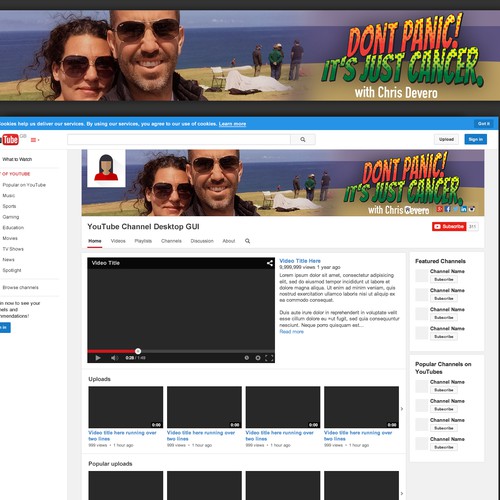Click the progress bar scrubber handle

138,351
